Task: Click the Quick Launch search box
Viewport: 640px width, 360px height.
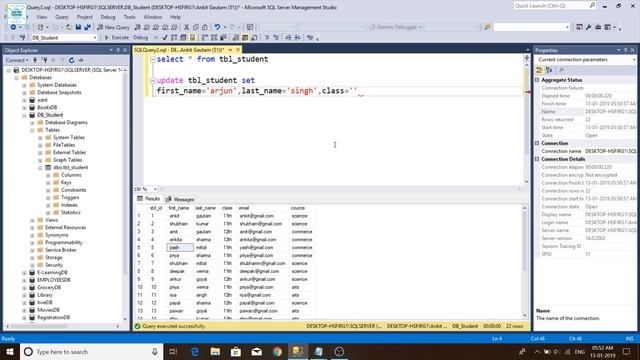Action: [x=555, y=6]
